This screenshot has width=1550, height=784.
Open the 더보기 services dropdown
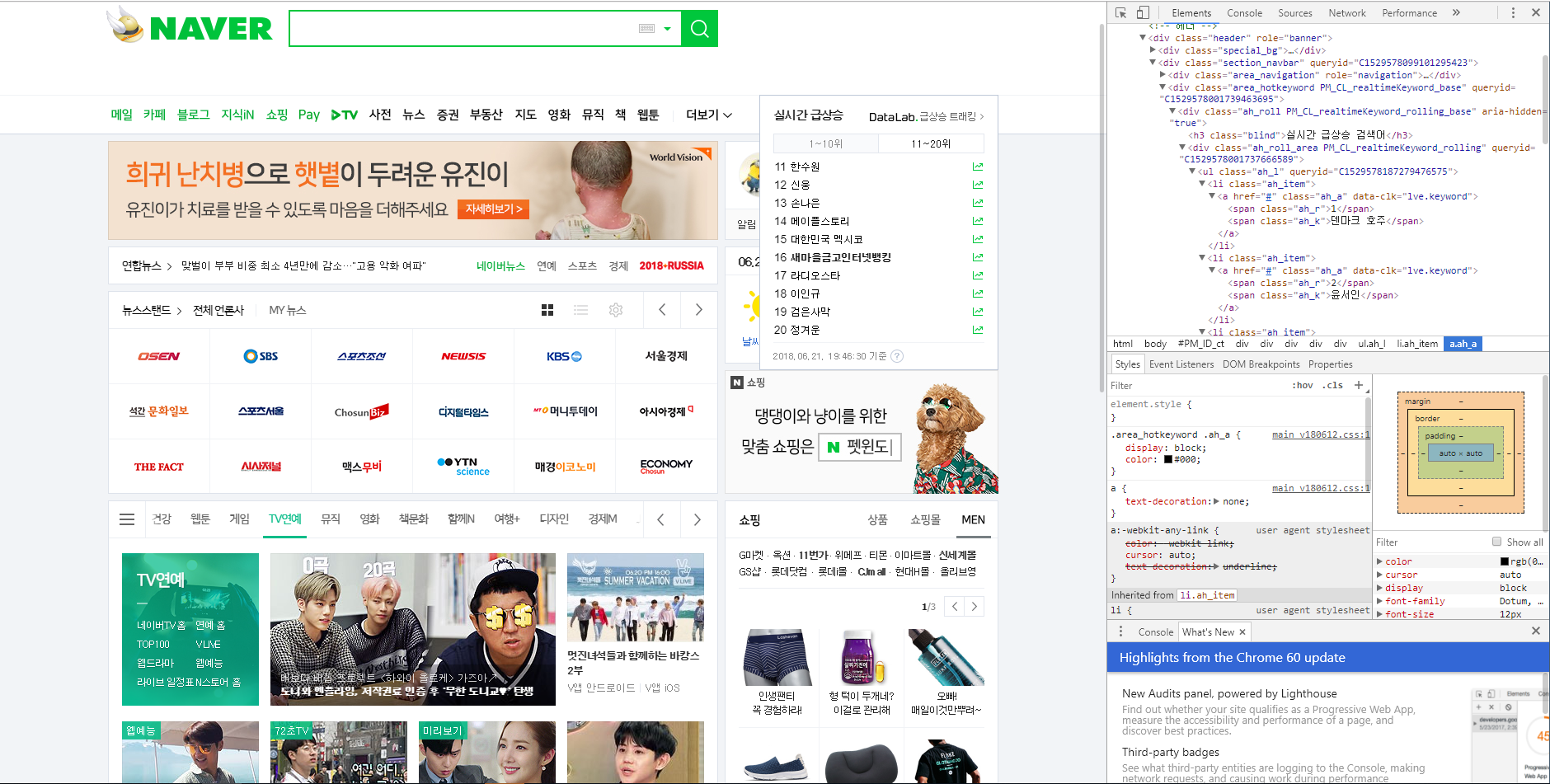click(709, 115)
